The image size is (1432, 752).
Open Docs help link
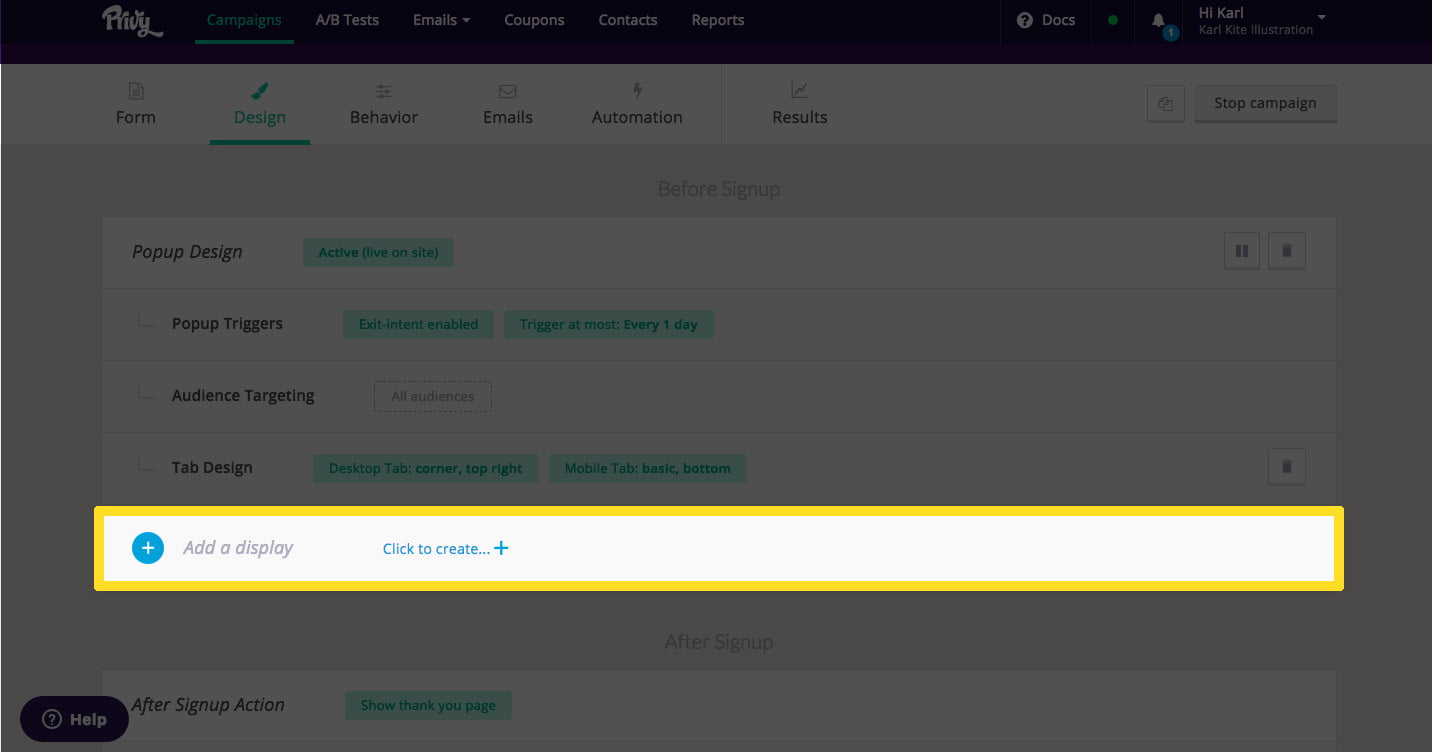point(1046,20)
